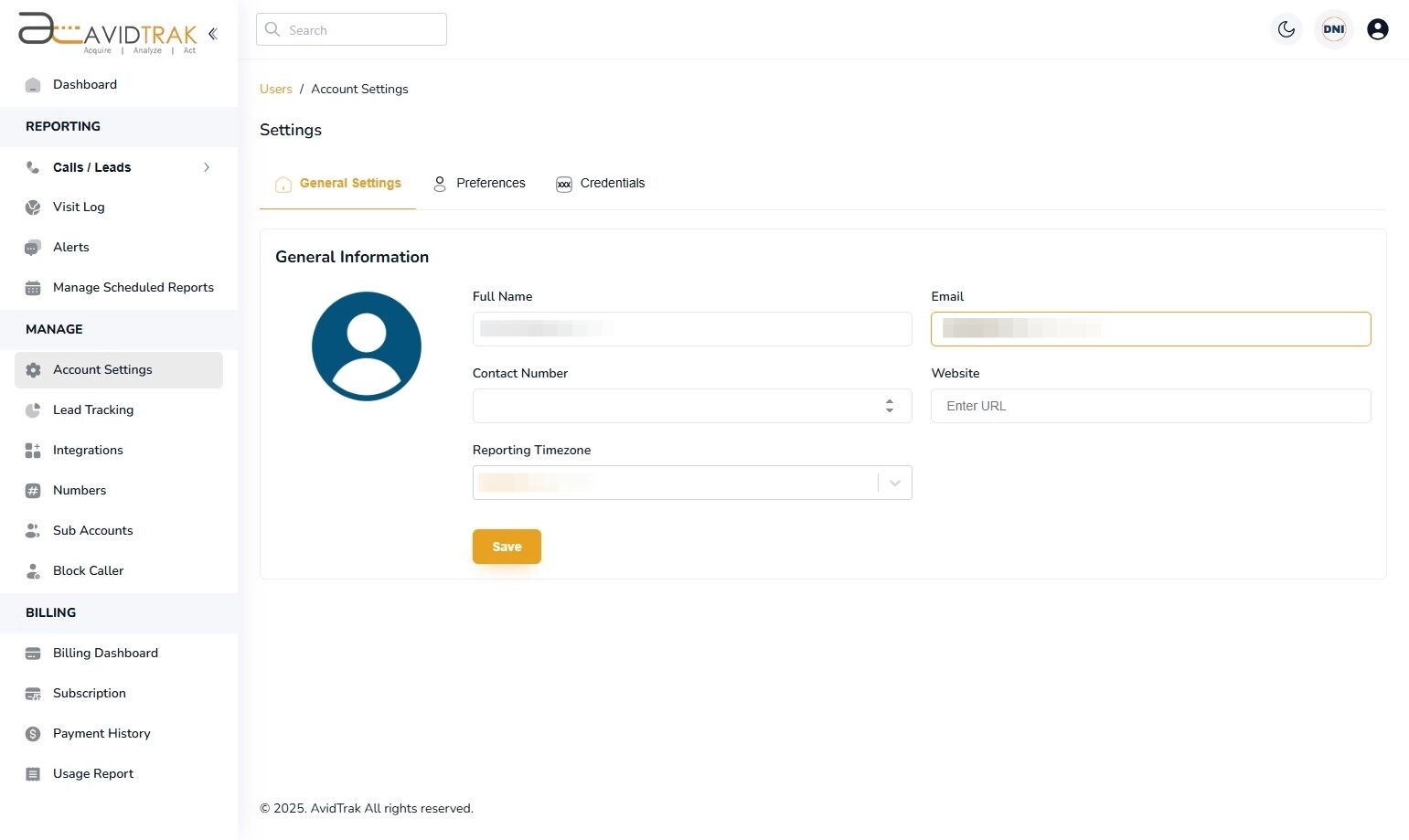Toggle dark mode with the moon icon
The height and width of the screenshot is (840, 1409).
pos(1286,28)
